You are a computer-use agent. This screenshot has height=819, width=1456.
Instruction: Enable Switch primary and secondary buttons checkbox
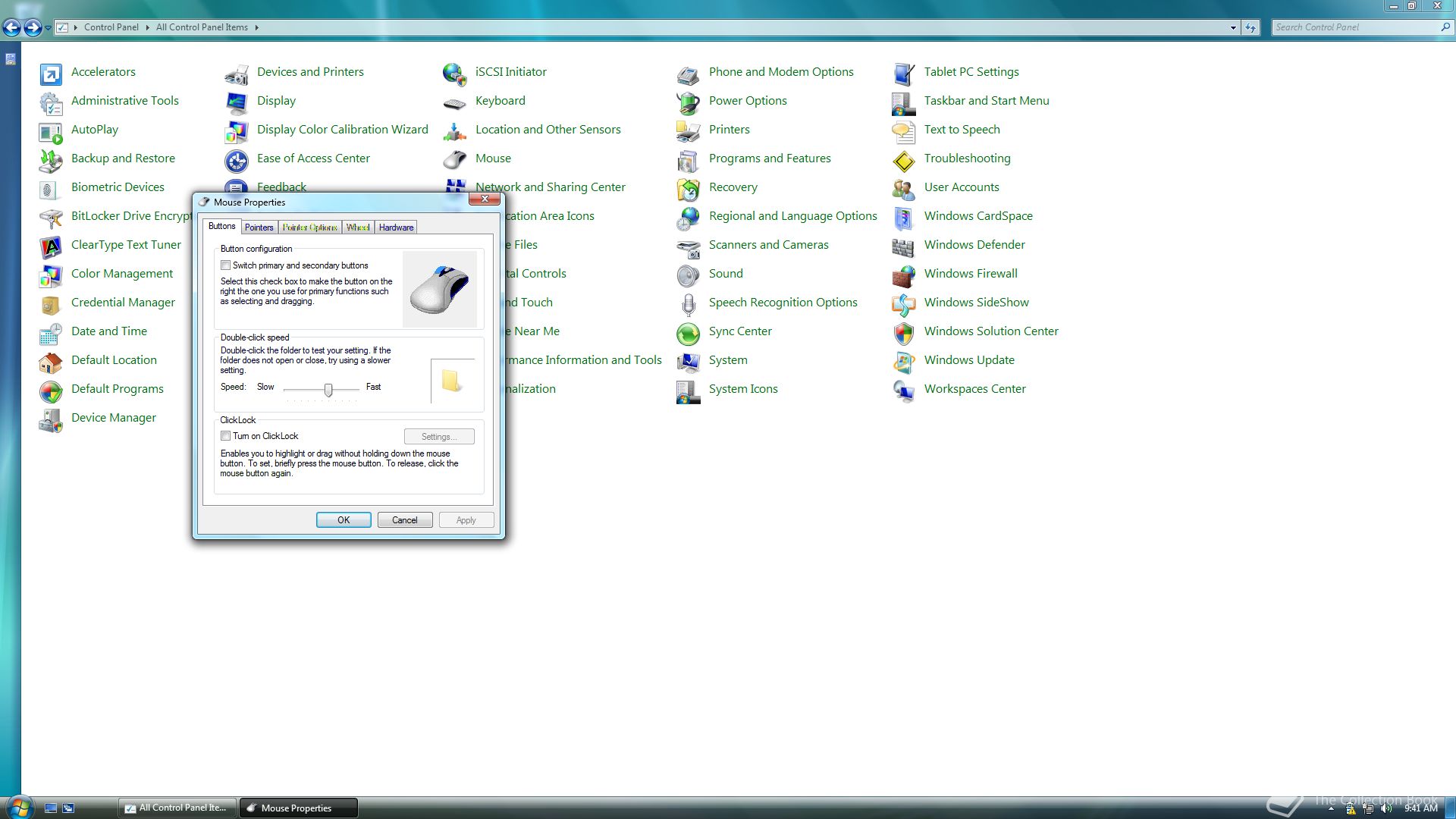click(x=225, y=265)
